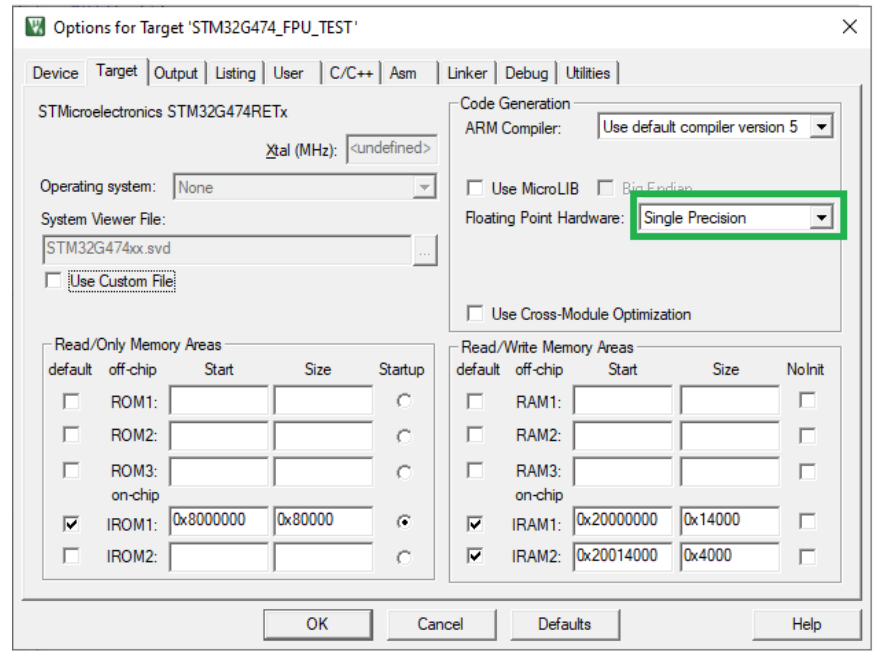The image size is (883, 658).
Task: Select the IROM1 Startup radio button
Action: click(x=404, y=522)
